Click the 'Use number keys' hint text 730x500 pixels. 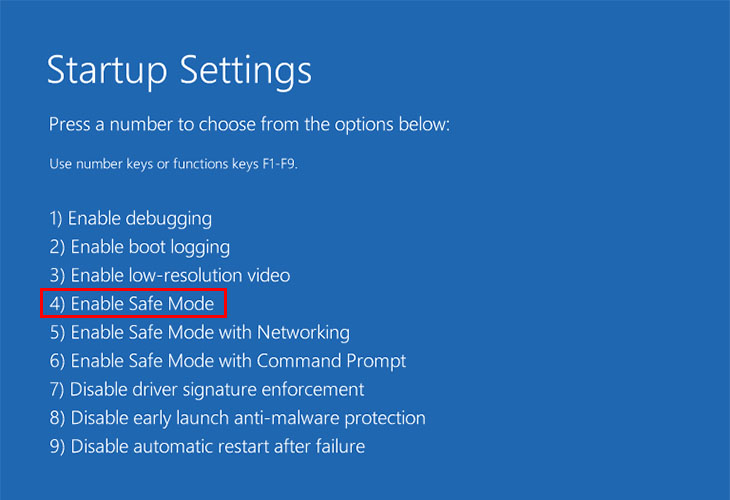click(x=173, y=164)
